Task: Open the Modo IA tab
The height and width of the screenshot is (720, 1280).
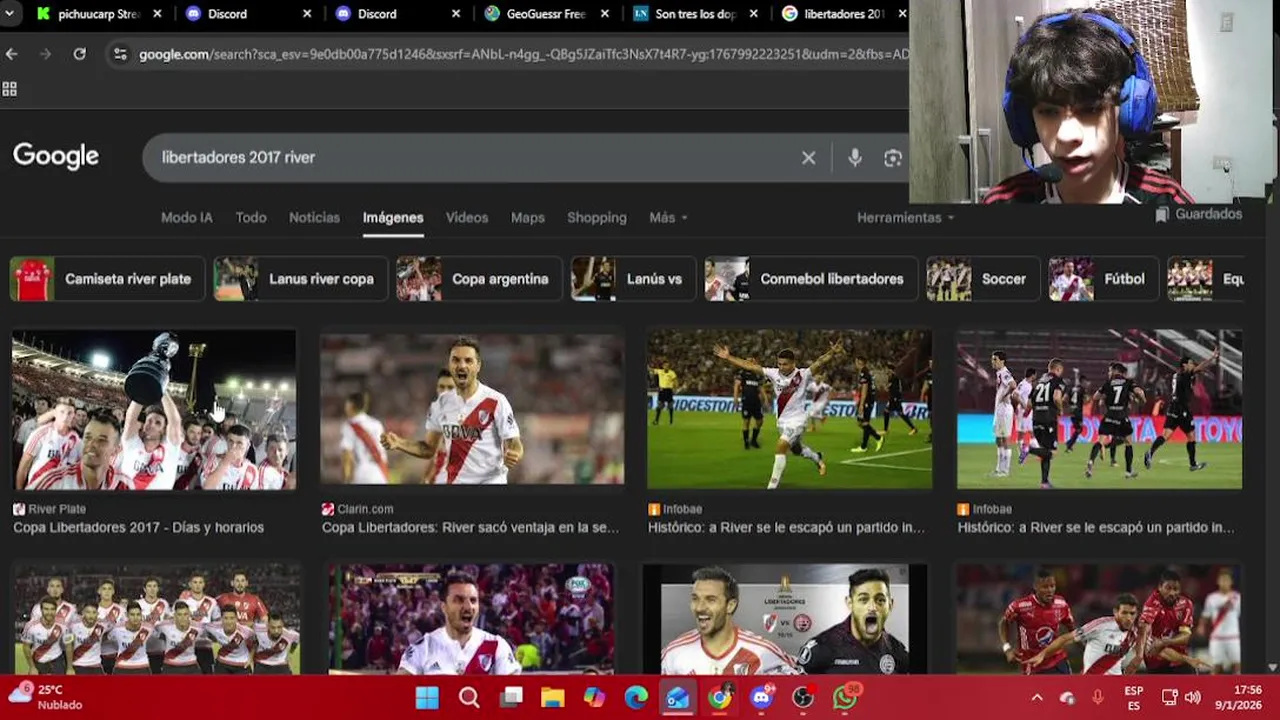Action: [187, 217]
